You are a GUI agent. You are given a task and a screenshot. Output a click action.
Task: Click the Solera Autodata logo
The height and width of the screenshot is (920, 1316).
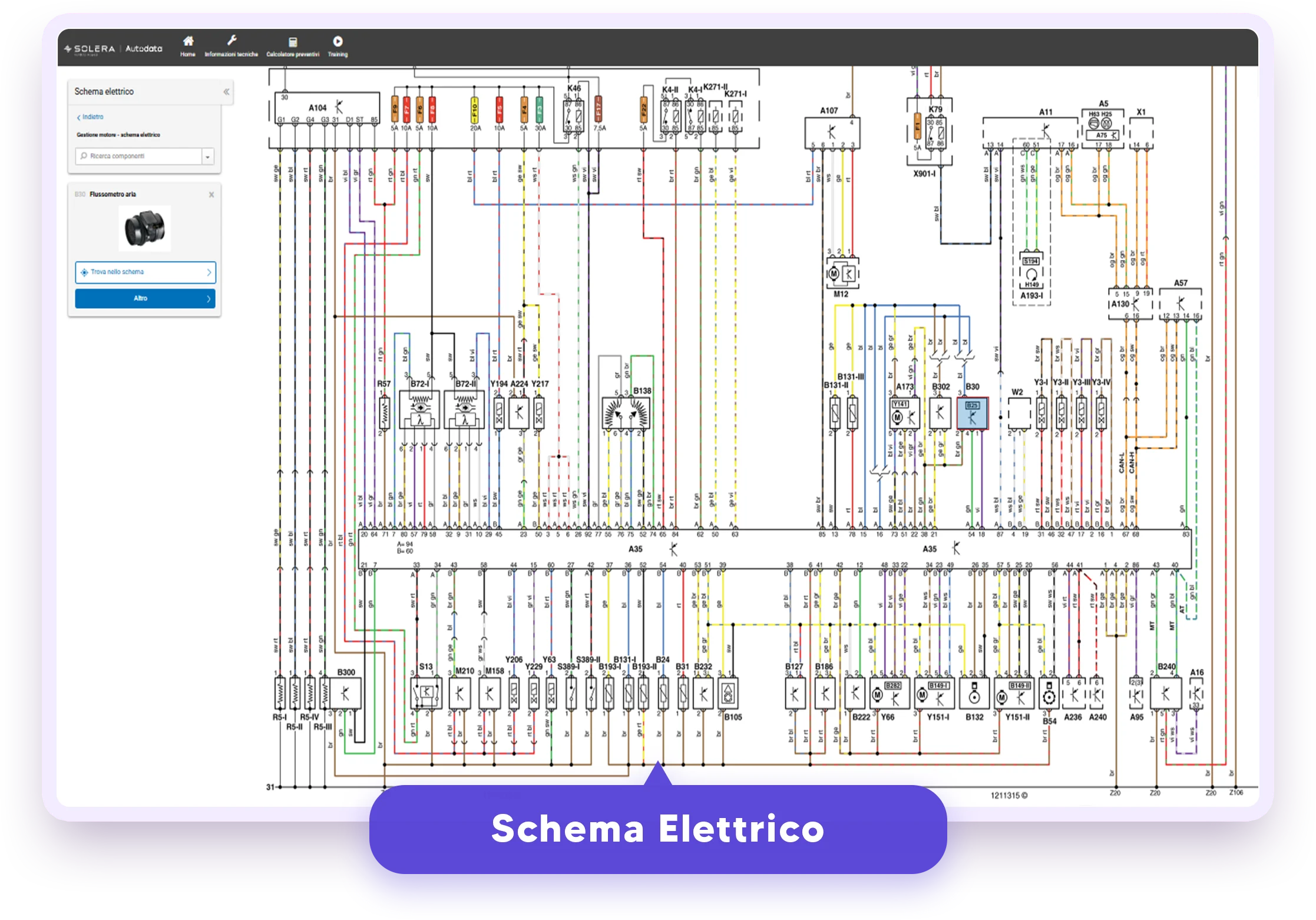point(114,49)
